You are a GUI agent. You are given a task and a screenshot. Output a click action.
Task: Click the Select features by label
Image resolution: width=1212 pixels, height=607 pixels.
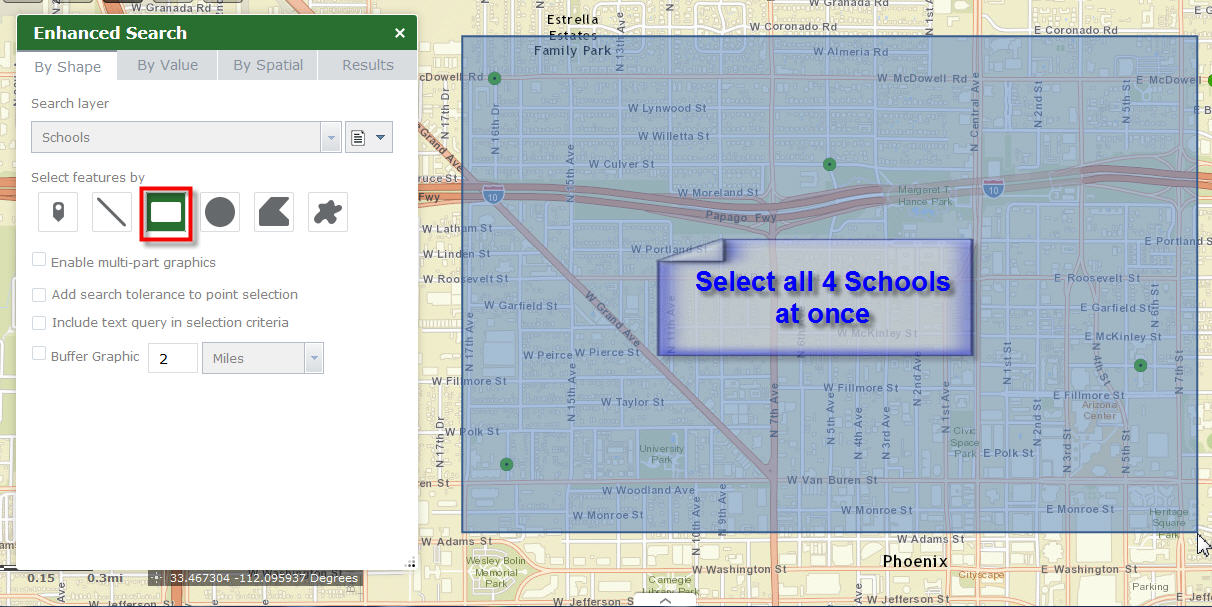click(88, 177)
